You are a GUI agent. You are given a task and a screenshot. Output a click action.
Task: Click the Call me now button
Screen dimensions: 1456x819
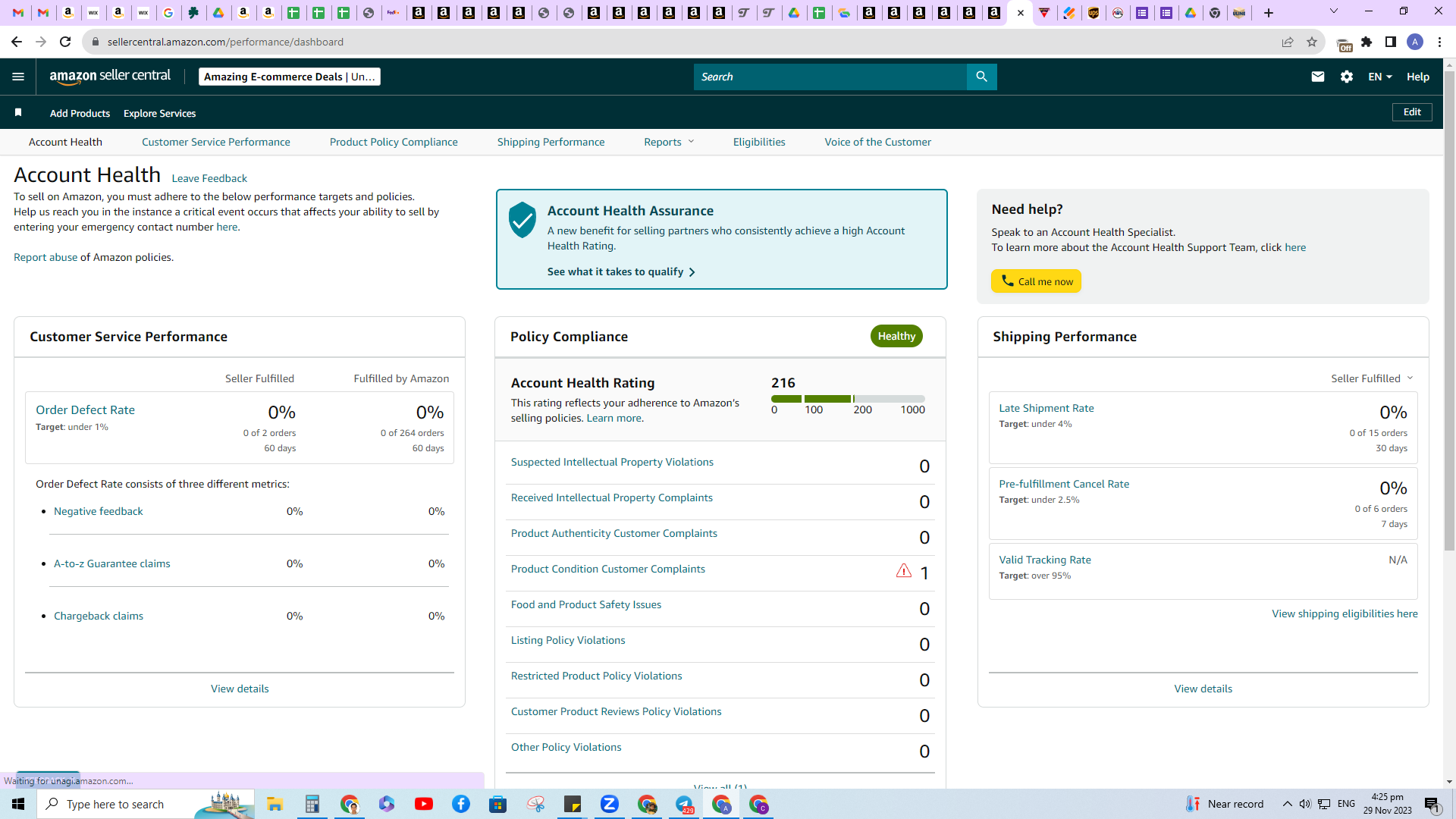[x=1036, y=281]
